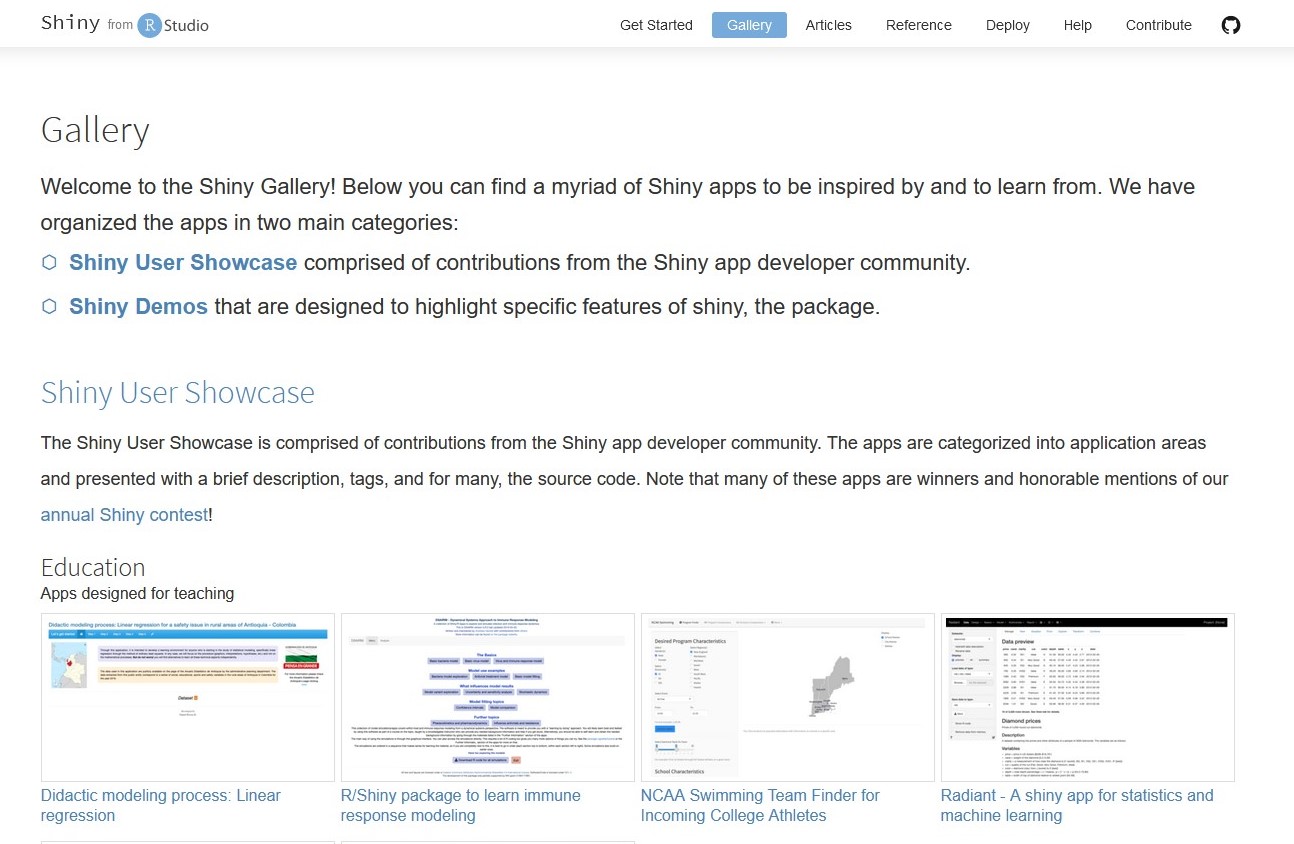Click the circle bullet beside Shiny Demos
Image resolution: width=1294 pixels, height=844 pixels.
[x=48, y=306]
